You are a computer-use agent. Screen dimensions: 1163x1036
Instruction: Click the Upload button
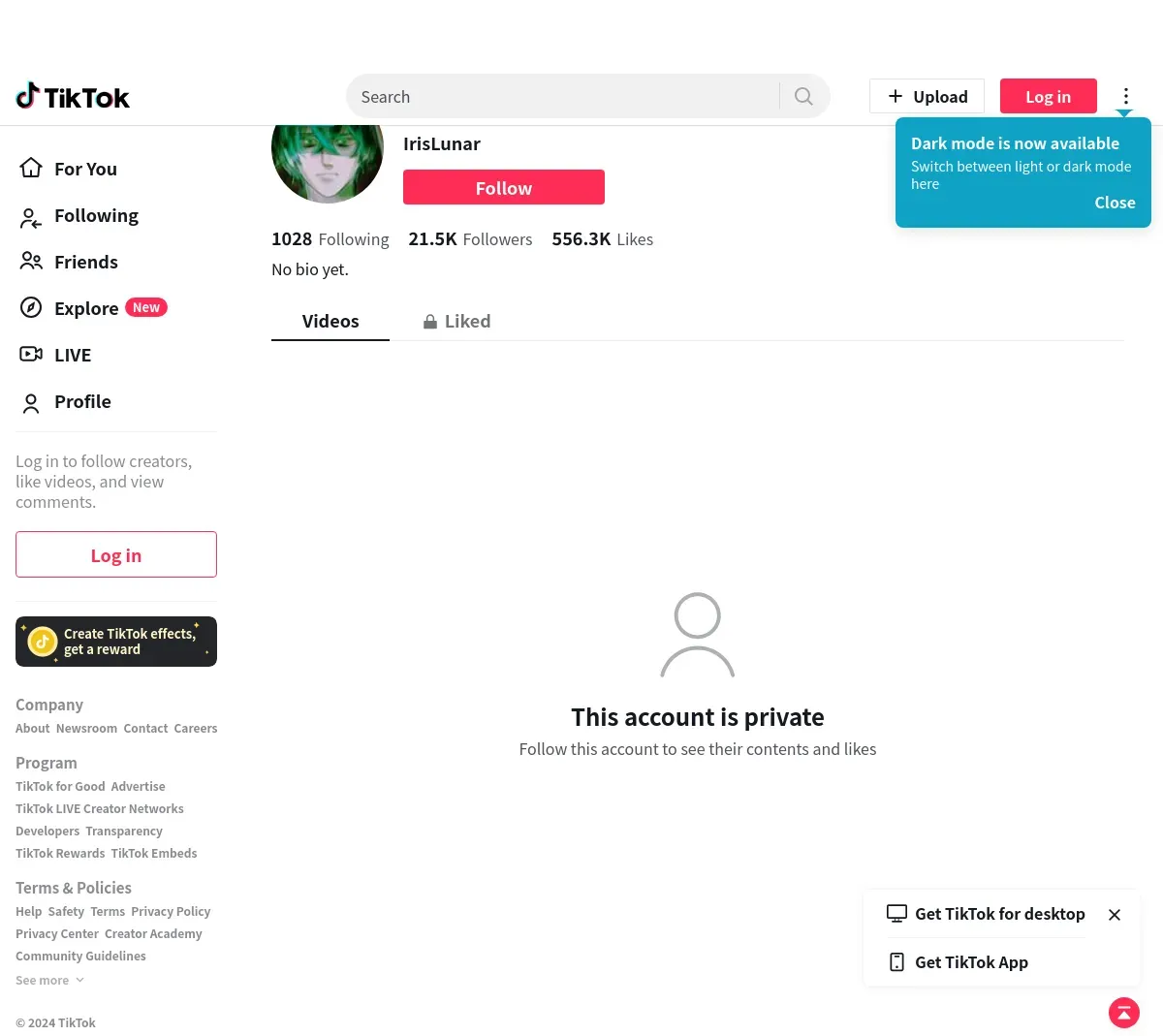[x=927, y=96]
